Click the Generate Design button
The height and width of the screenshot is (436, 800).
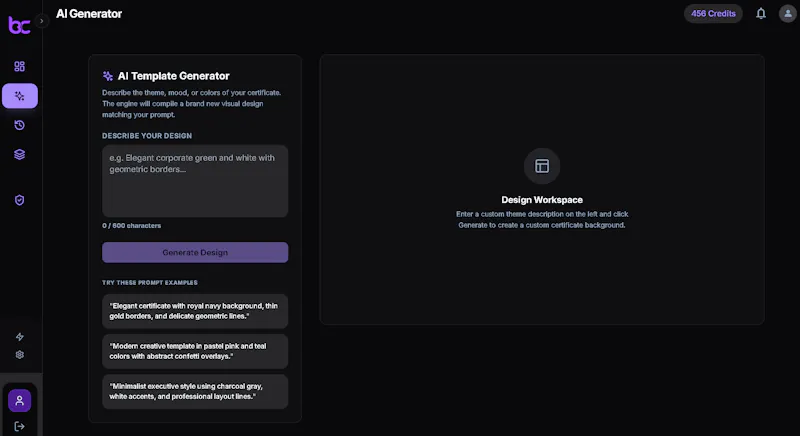(195, 252)
